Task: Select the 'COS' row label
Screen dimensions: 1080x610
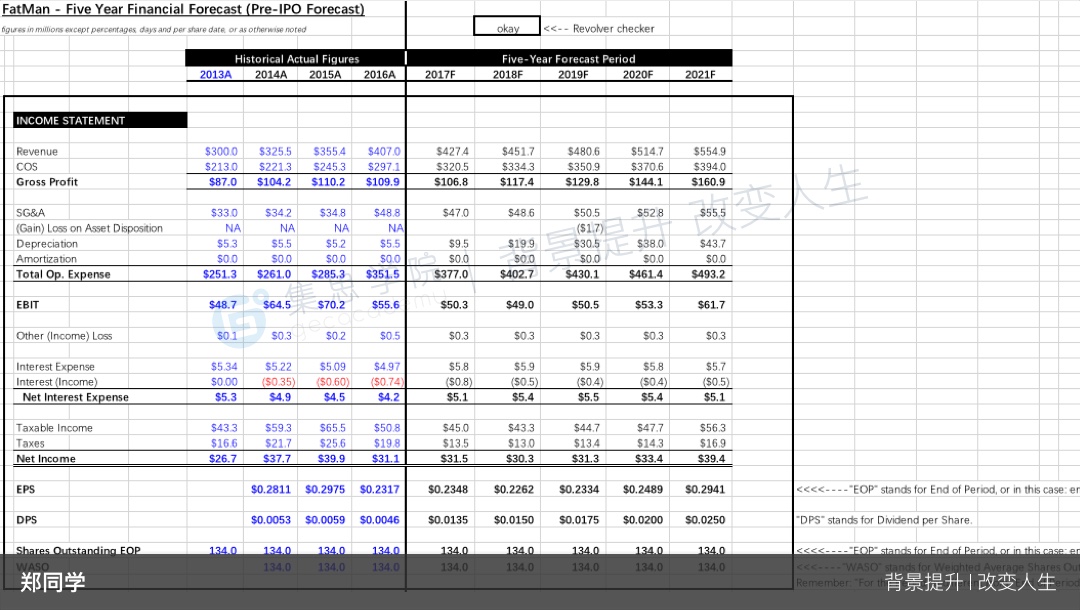Action: click(27, 167)
